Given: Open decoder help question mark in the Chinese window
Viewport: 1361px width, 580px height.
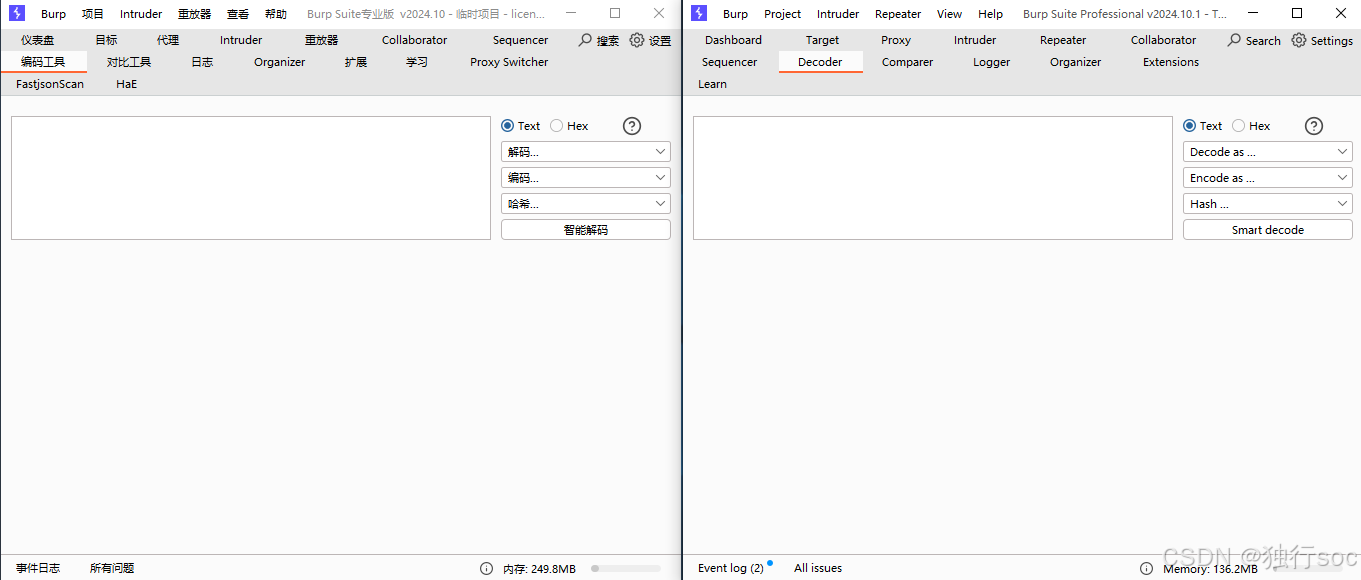Looking at the screenshot, I should (632, 126).
